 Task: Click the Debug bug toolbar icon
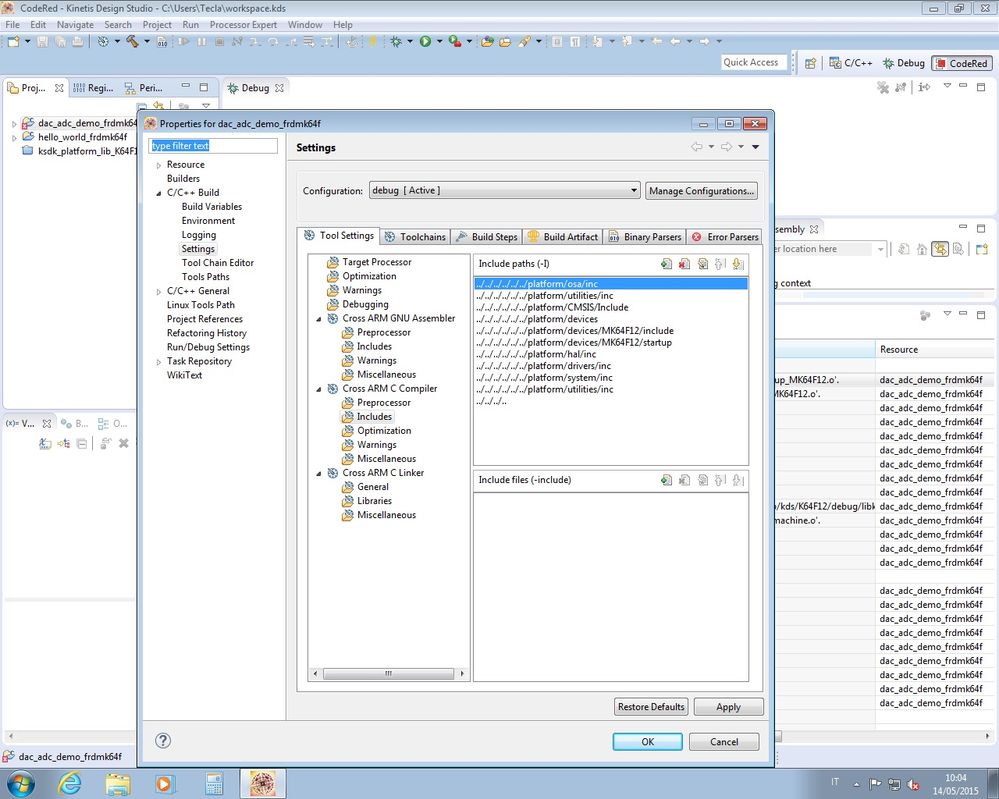[396, 41]
